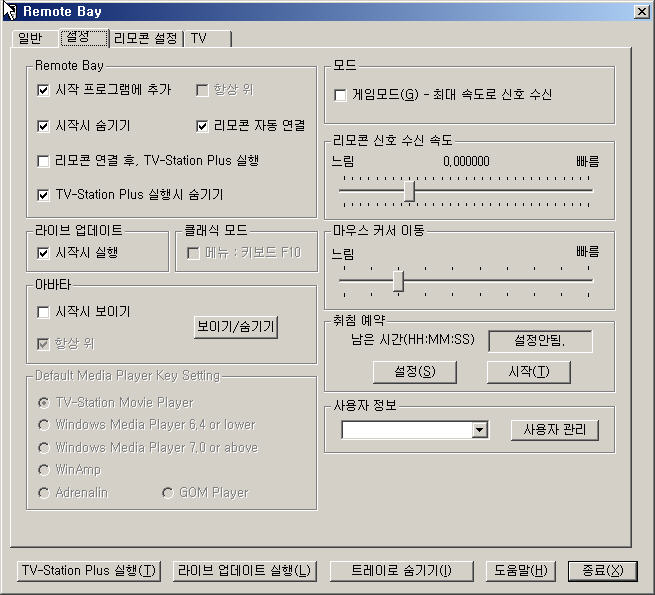Screen dimensions: 655x595
Task: Enable 리모콘 연결 후 TV-Station Plus 실행
Action: click(43, 161)
